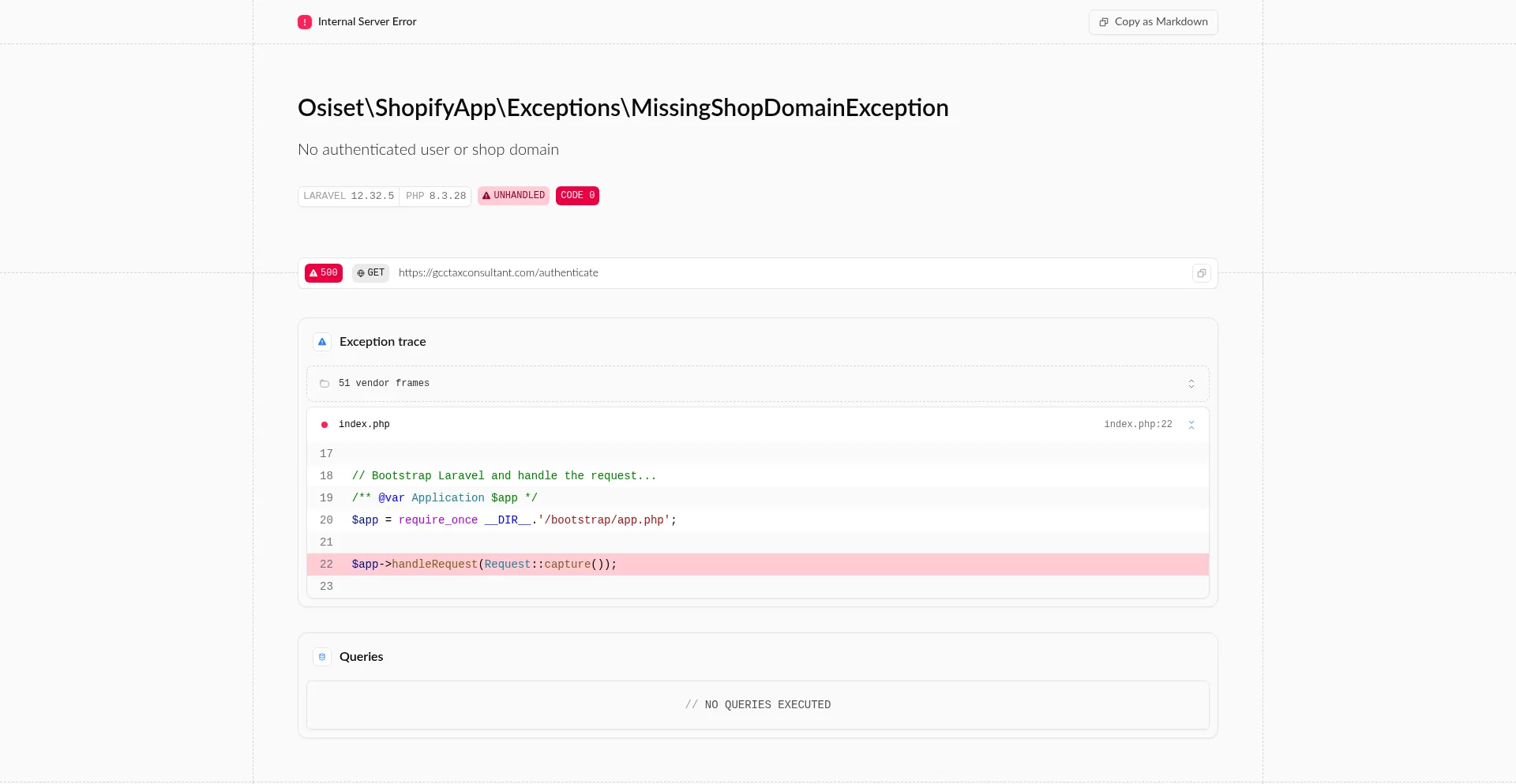Click the Exception trace section icon
Viewport: 1516px width, 784px height.
pyautogui.click(x=322, y=342)
